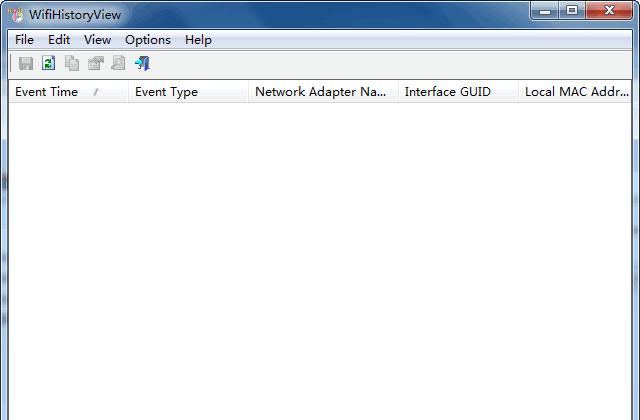This screenshot has width=640, height=420.
Task: Refresh the Wi-Fi history list
Action: pos(49,63)
